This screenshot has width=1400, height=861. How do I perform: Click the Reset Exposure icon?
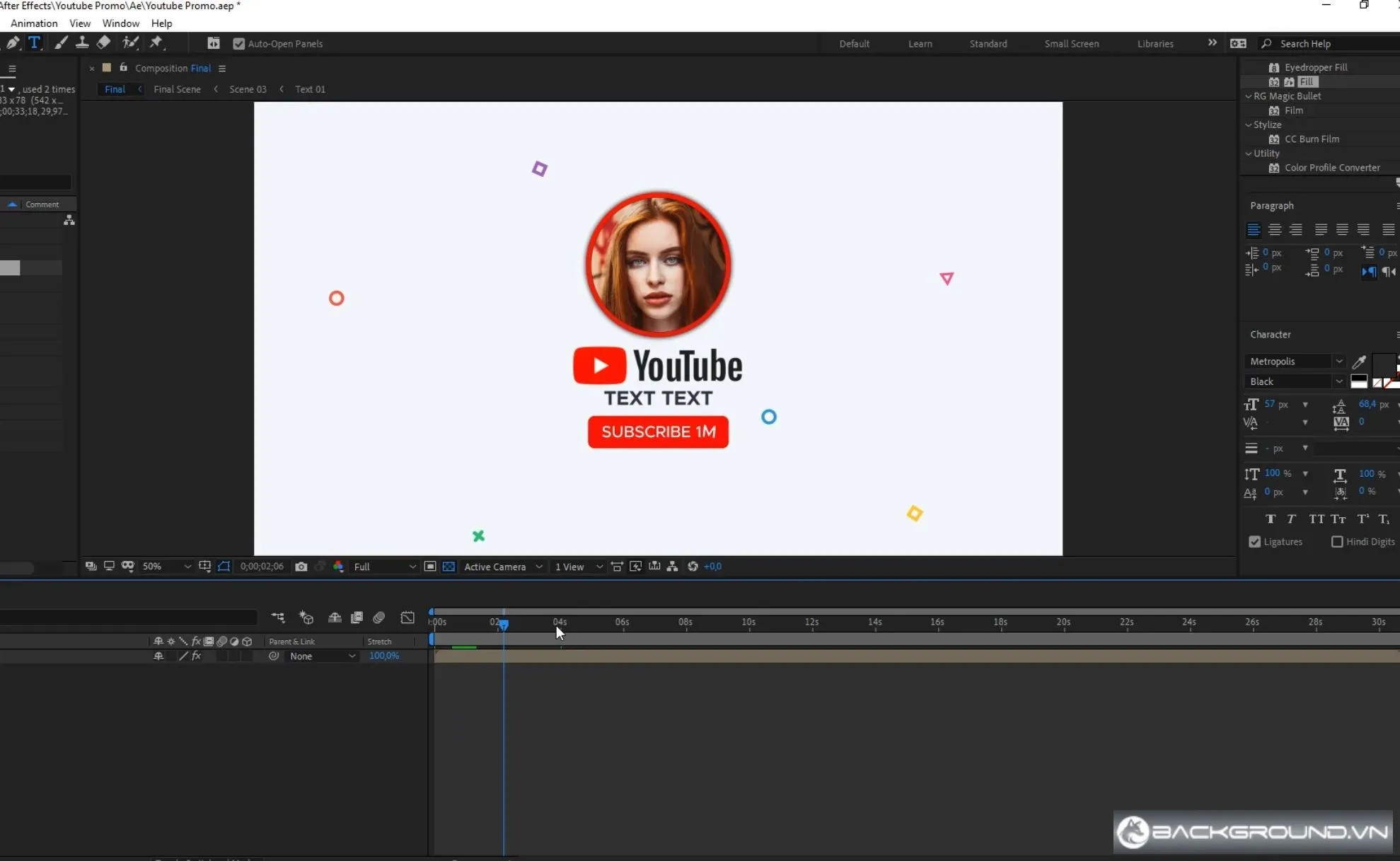click(693, 567)
